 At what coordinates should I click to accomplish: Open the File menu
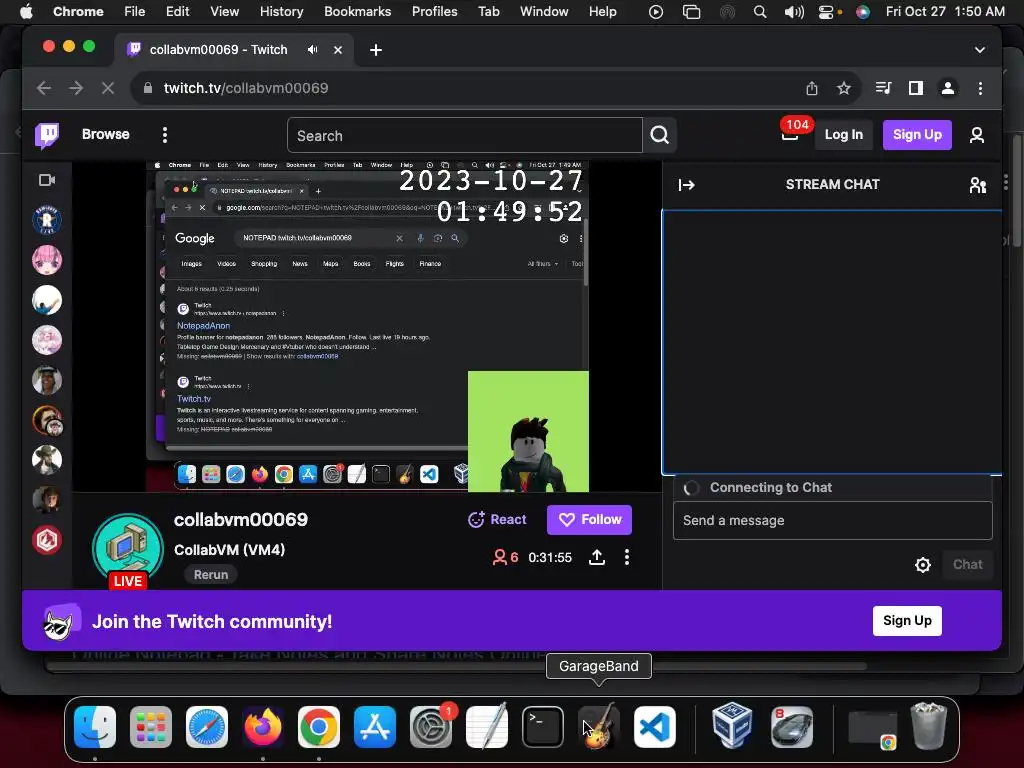pos(135,11)
